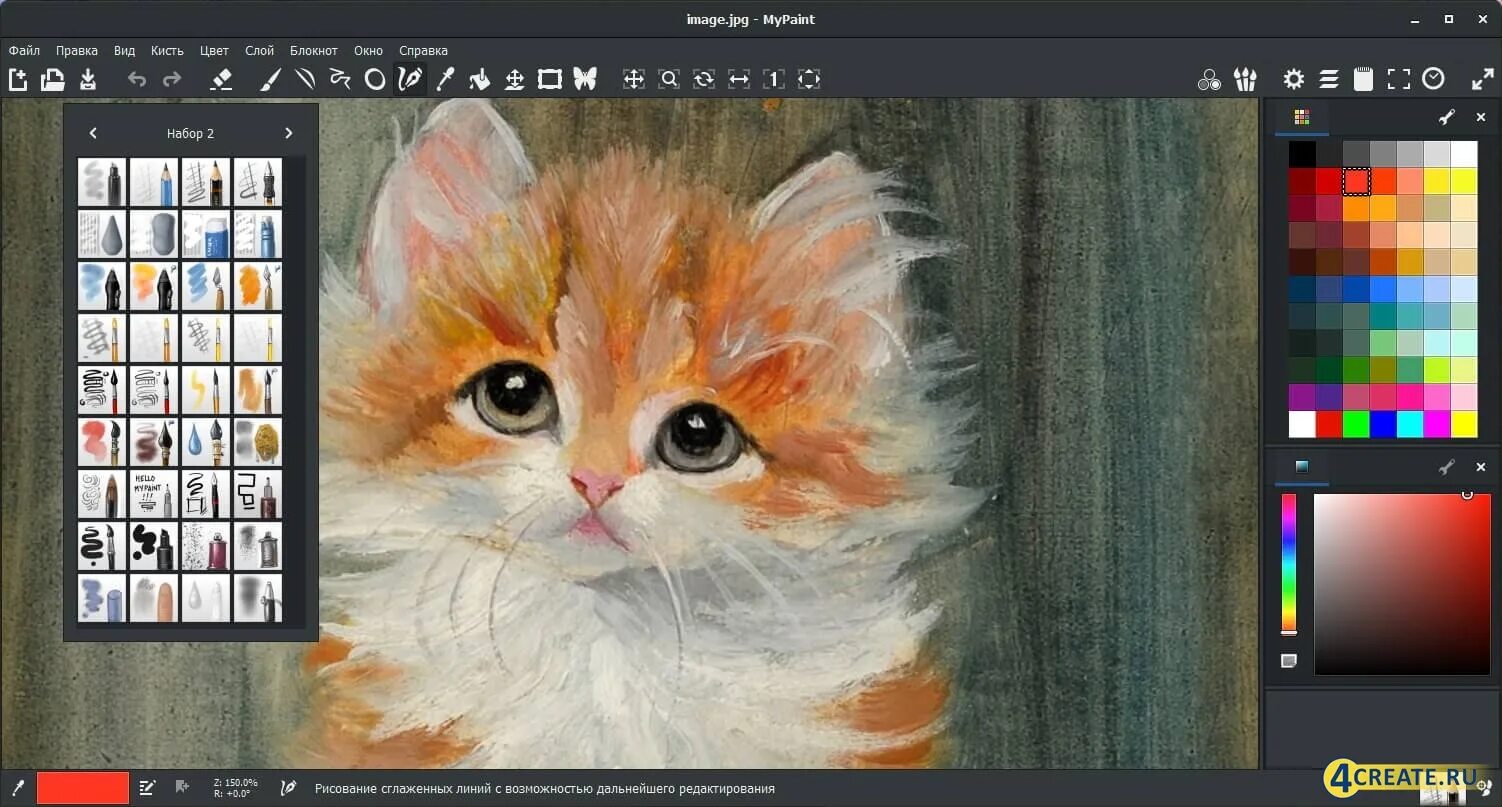
Task: Open brush settings gear icon
Action: (1294, 79)
